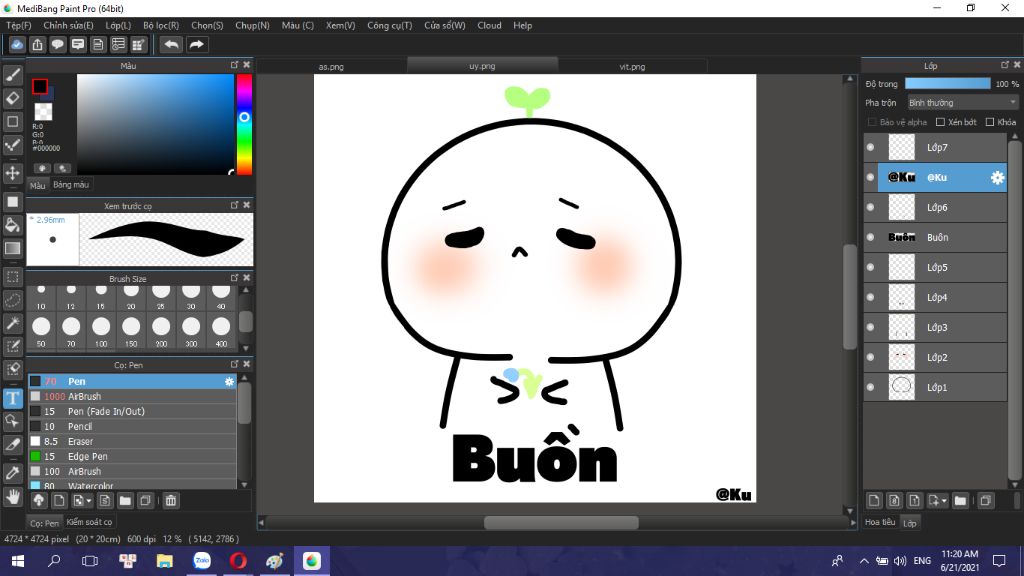Switch to Bảng màu palette tab
Viewport: 1024px width, 576px height.
click(71, 185)
